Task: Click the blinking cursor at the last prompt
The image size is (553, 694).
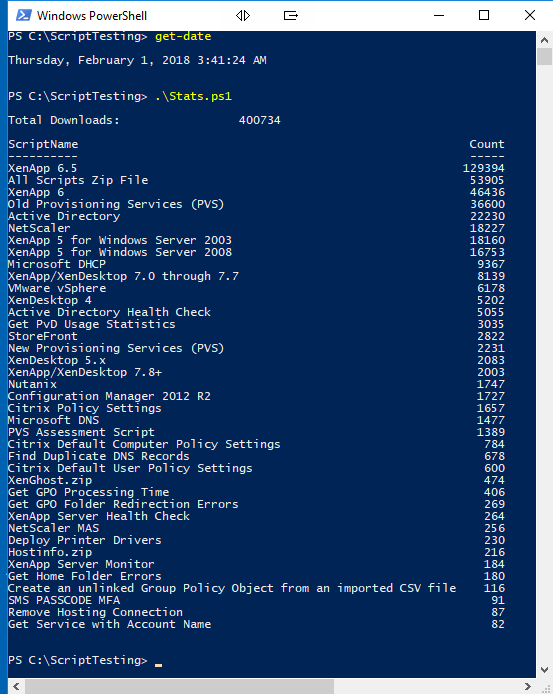Action: (158, 664)
